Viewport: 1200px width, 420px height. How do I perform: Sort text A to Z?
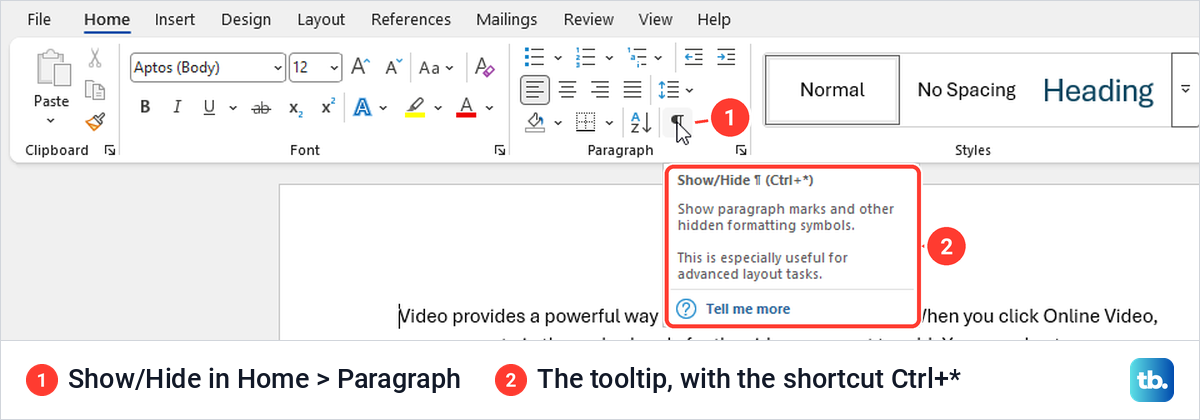(640, 122)
